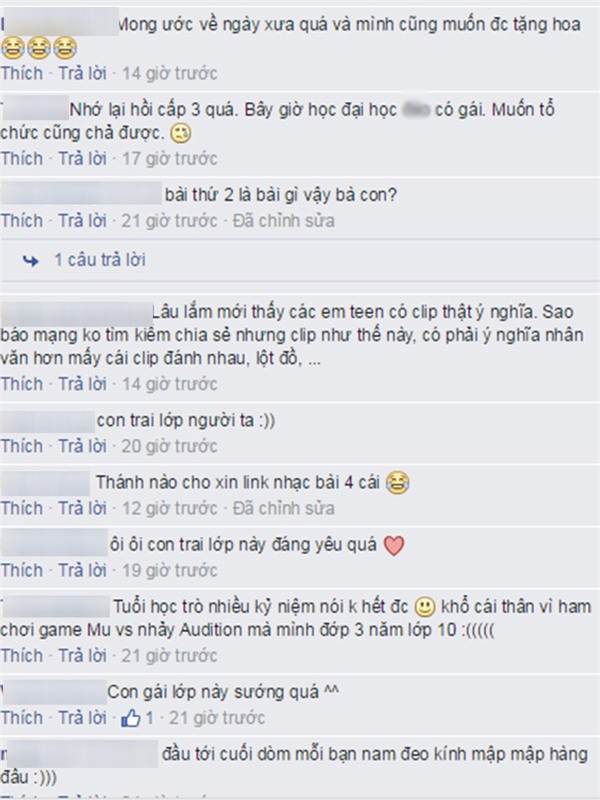Click the smiley emoji after 'nói k hết đc'
The image size is (600, 800).
424,607
